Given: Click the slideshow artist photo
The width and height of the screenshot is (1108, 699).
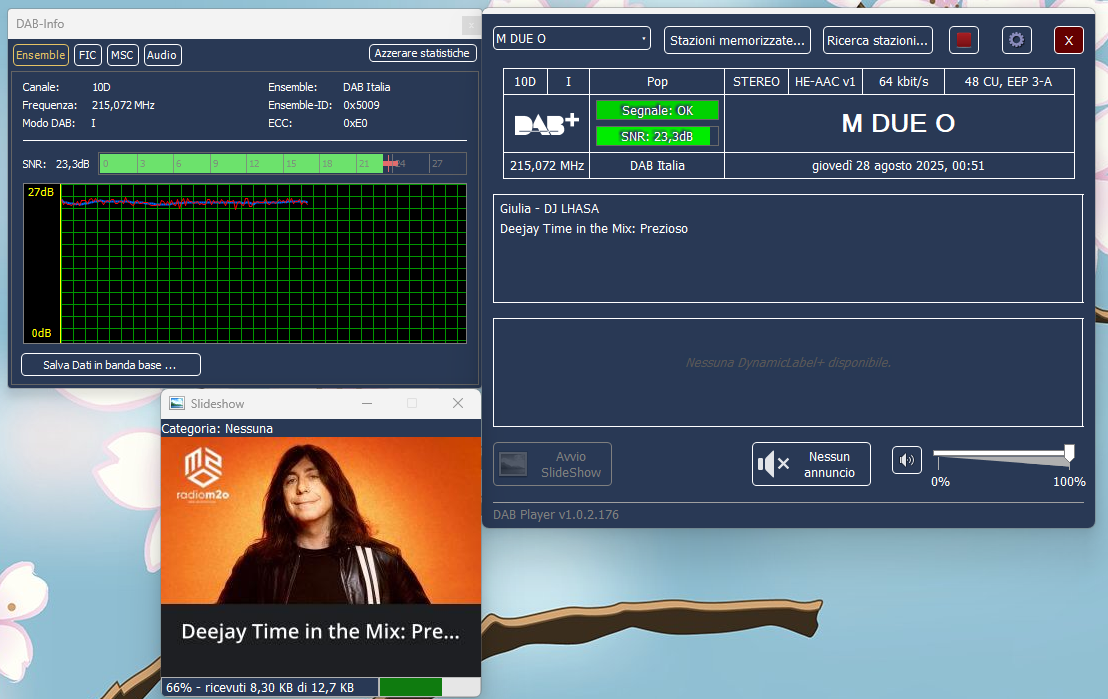Looking at the screenshot, I should [x=322, y=520].
